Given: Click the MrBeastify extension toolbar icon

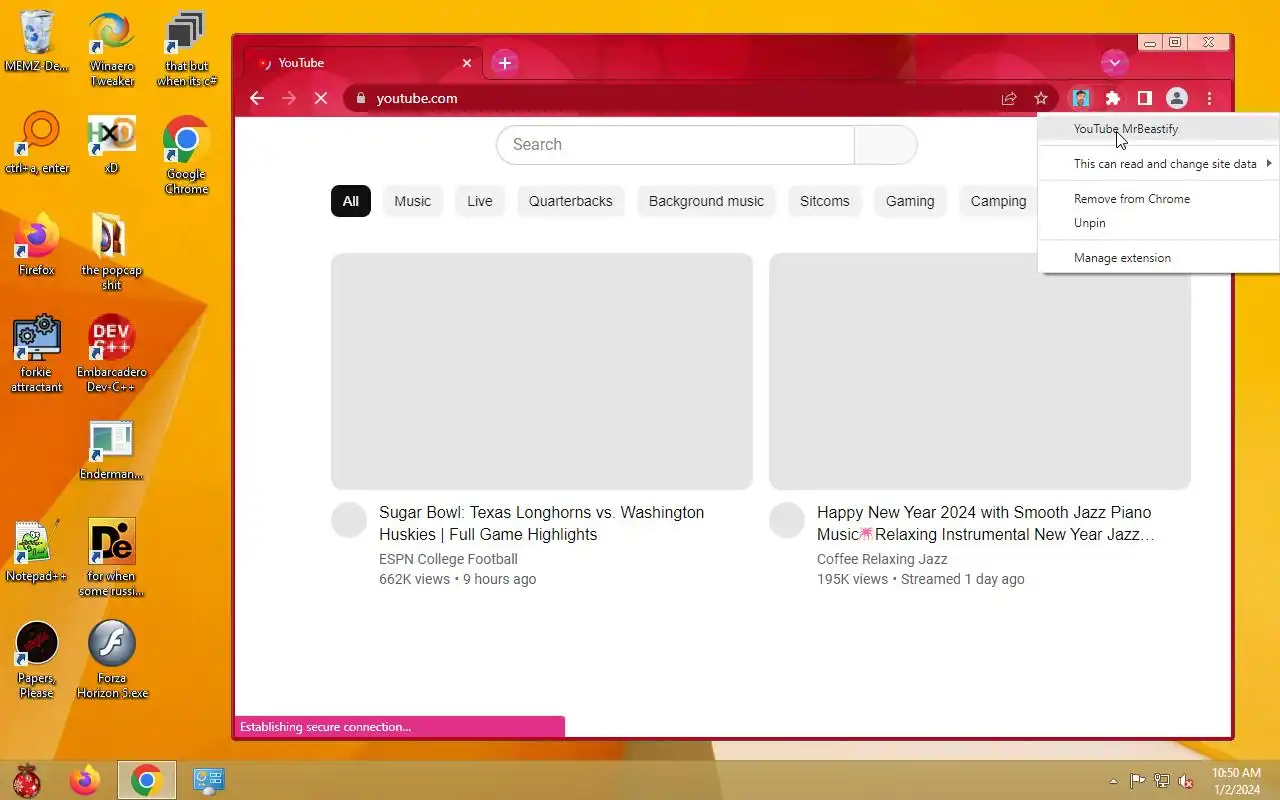Looking at the screenshot, I should 1081,98.
